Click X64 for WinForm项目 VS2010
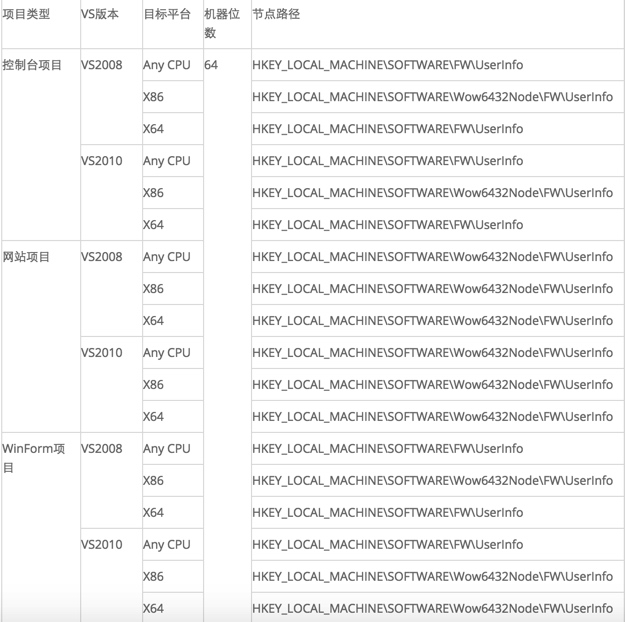 173,608
